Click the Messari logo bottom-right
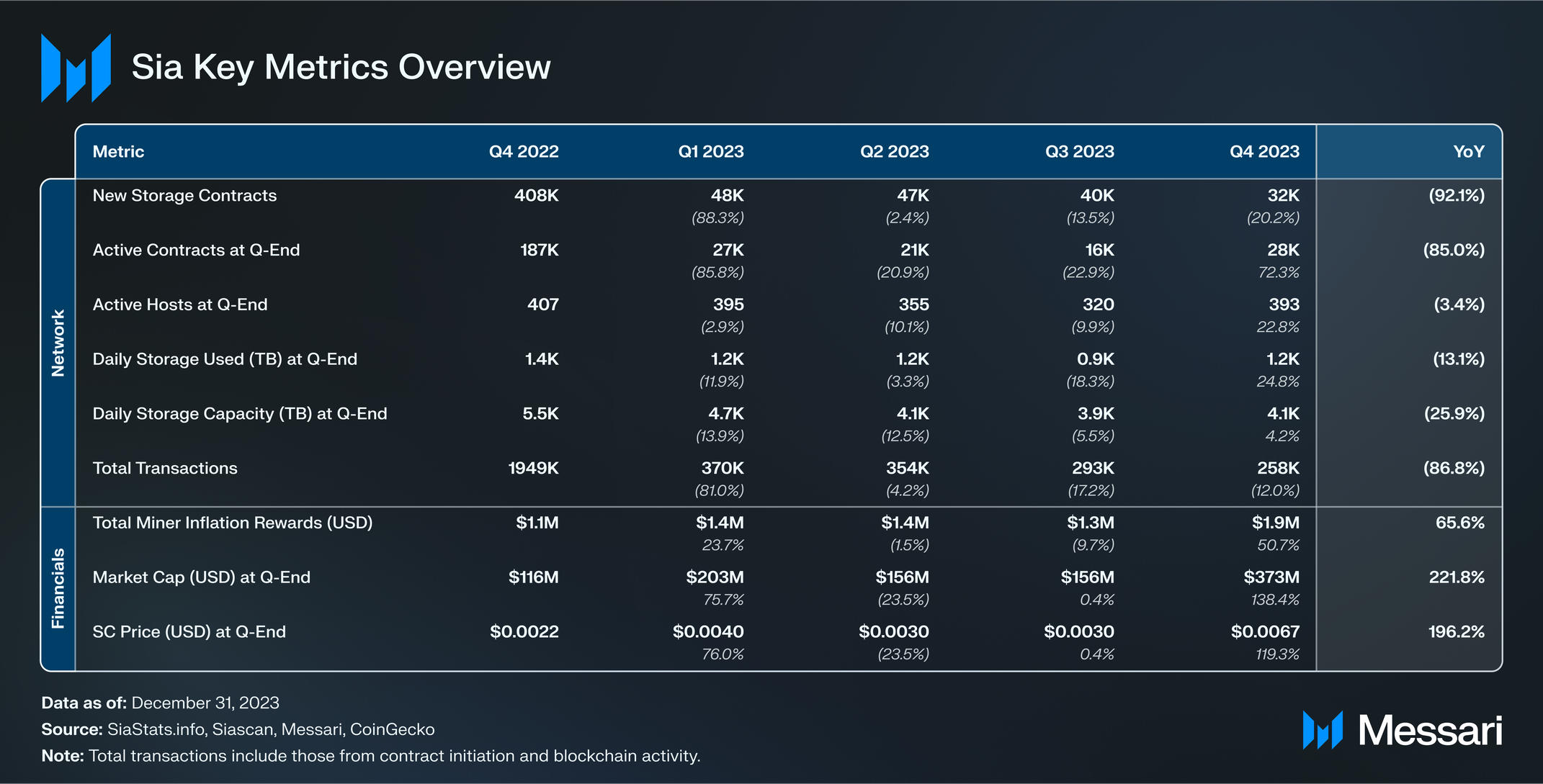The height and width of the screenshot is (784, 1543). pos(1402,730)
